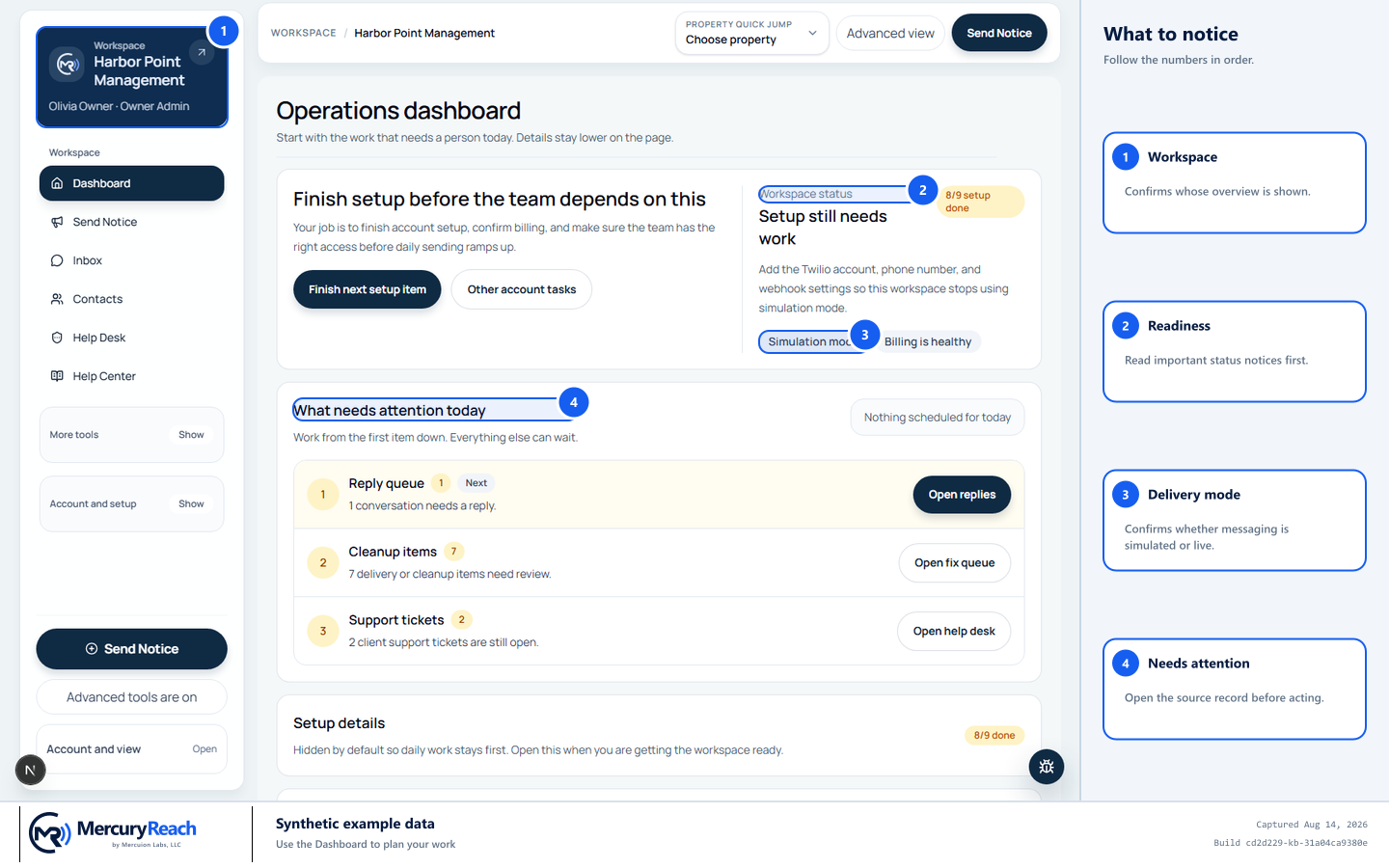Click the home icon next to Dashboard
The width and height of the screenshot is (1389, 868).
[x=57, y=183]
